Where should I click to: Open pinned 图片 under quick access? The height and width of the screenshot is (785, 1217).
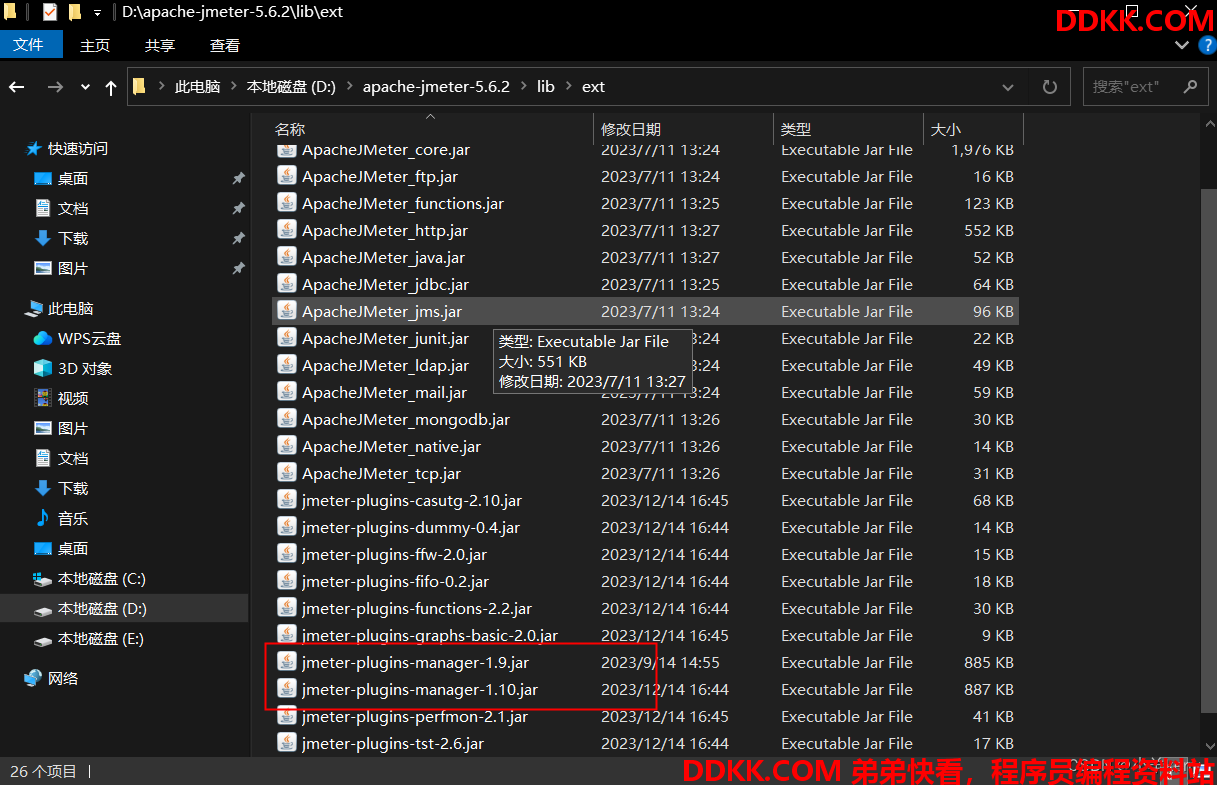(x=73, y=268)
